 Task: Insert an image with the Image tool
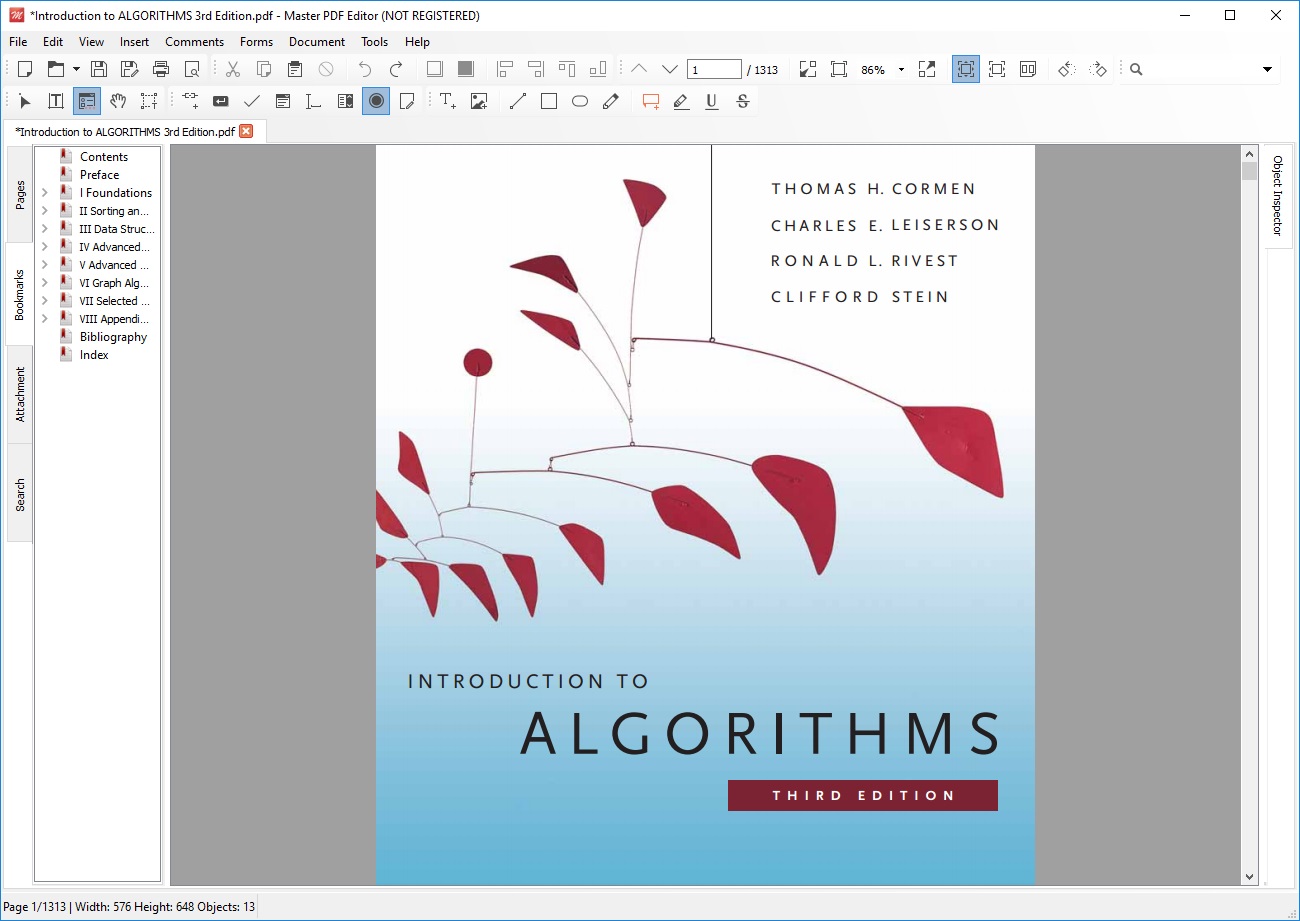tap(479, 101)
